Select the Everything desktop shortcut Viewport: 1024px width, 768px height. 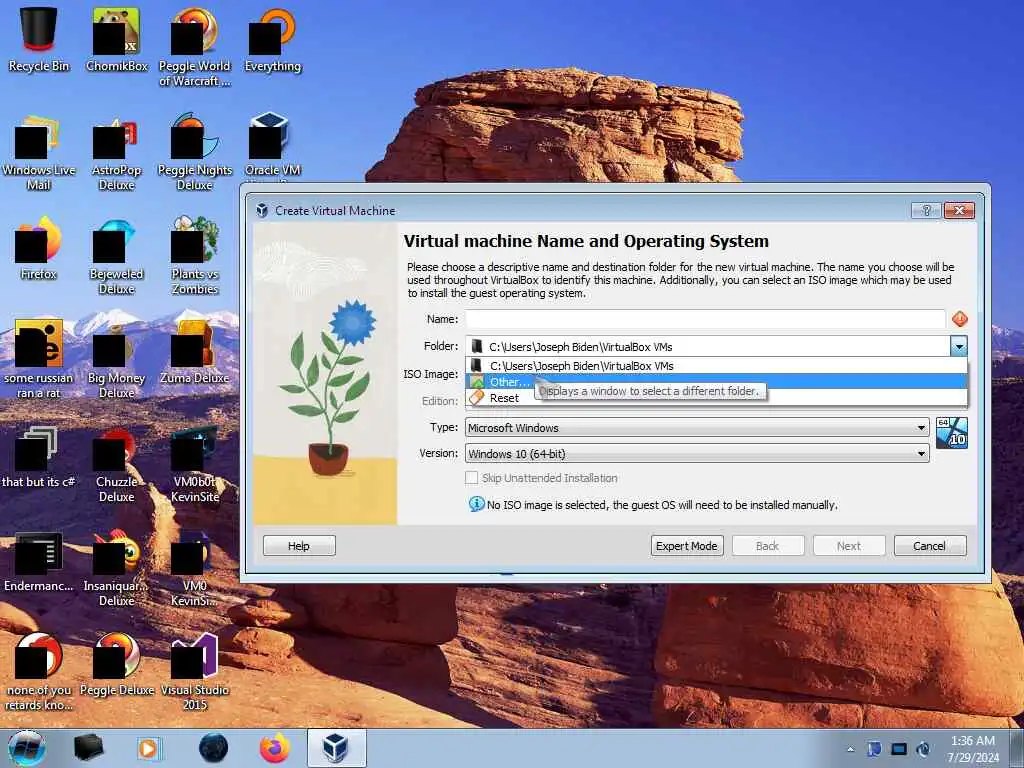pyautogui.click(x=272, y=39)
